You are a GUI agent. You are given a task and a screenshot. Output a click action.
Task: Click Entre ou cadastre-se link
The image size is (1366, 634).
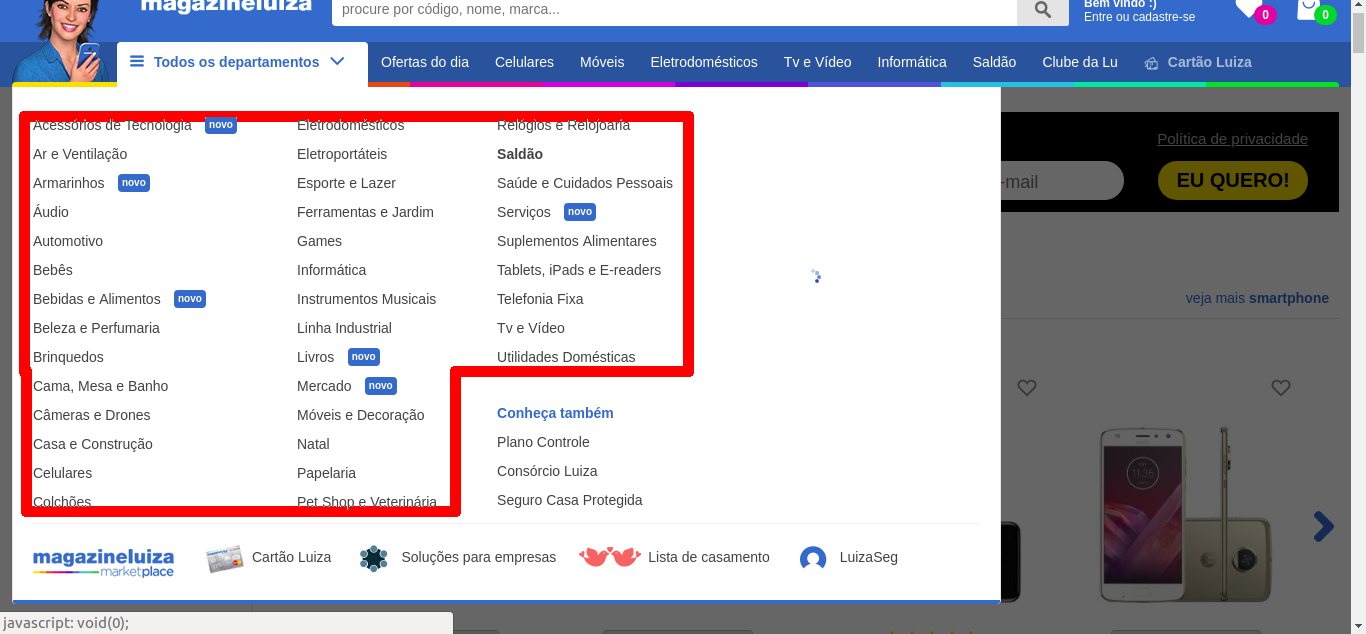(x=1139, y=17)
